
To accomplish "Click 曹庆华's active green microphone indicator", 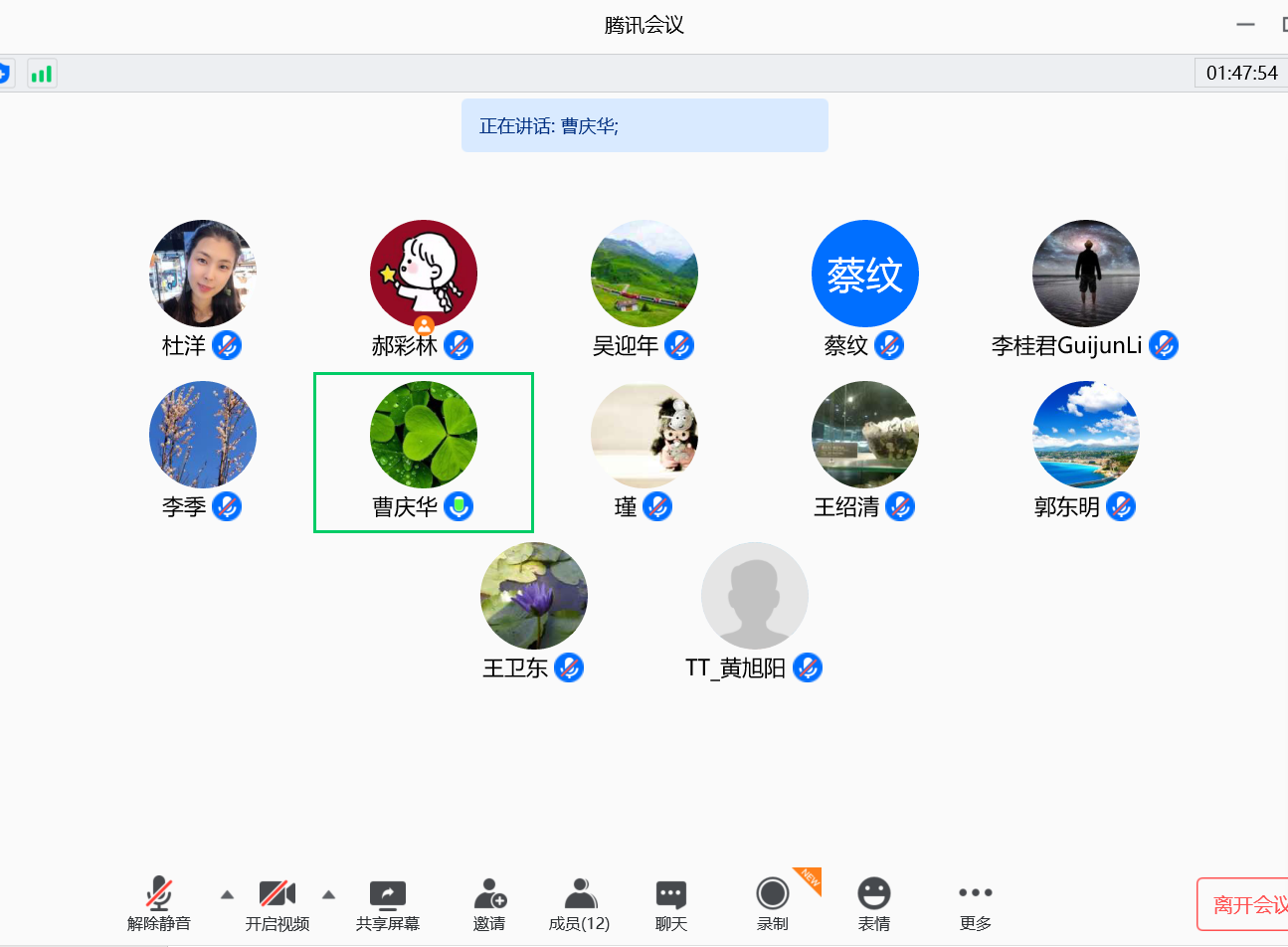I will (x=459, y=506).
